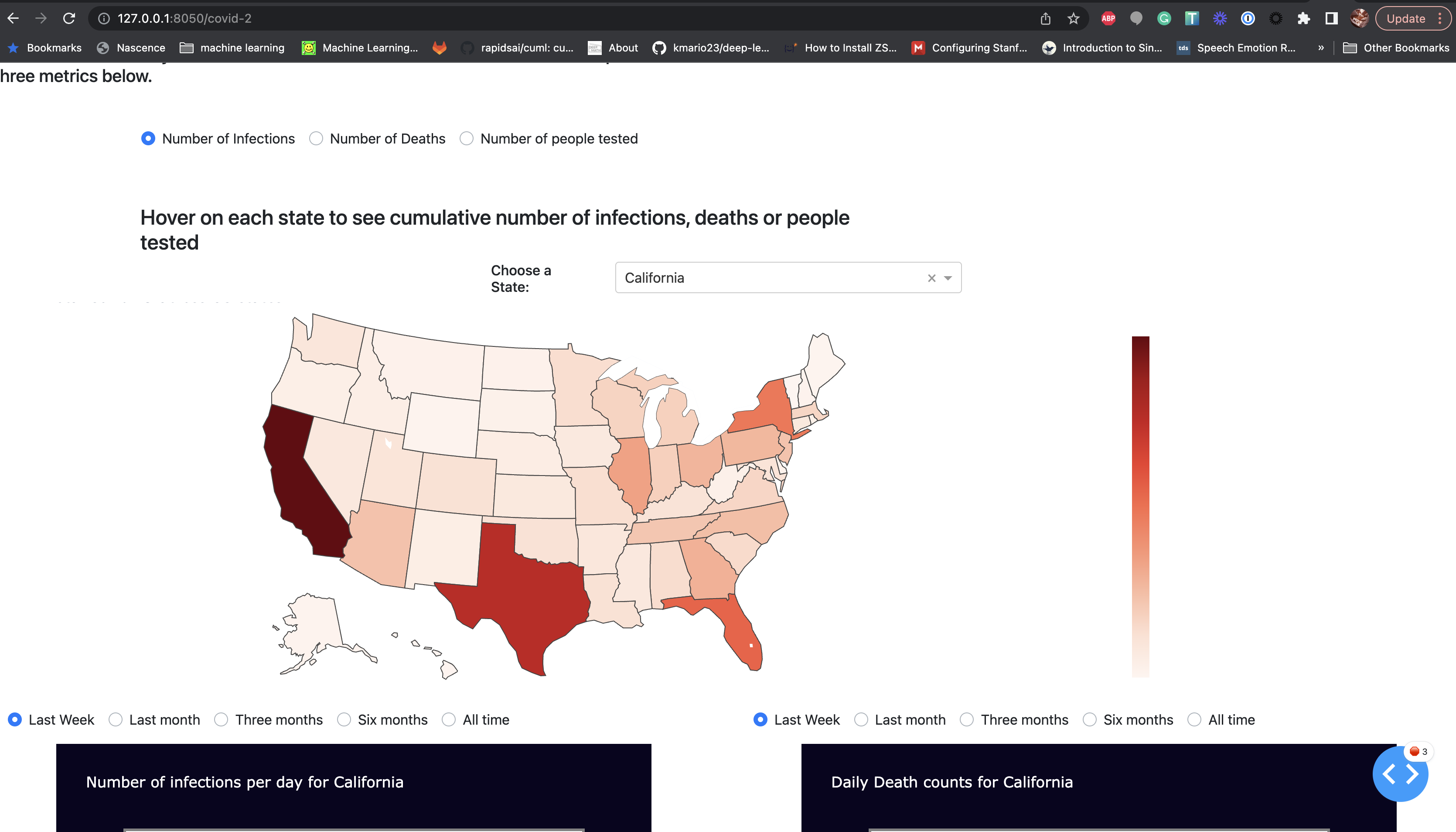Screen dimensions: 1456x832
Task: Open the Nascence bookmark
Action: 131,48
